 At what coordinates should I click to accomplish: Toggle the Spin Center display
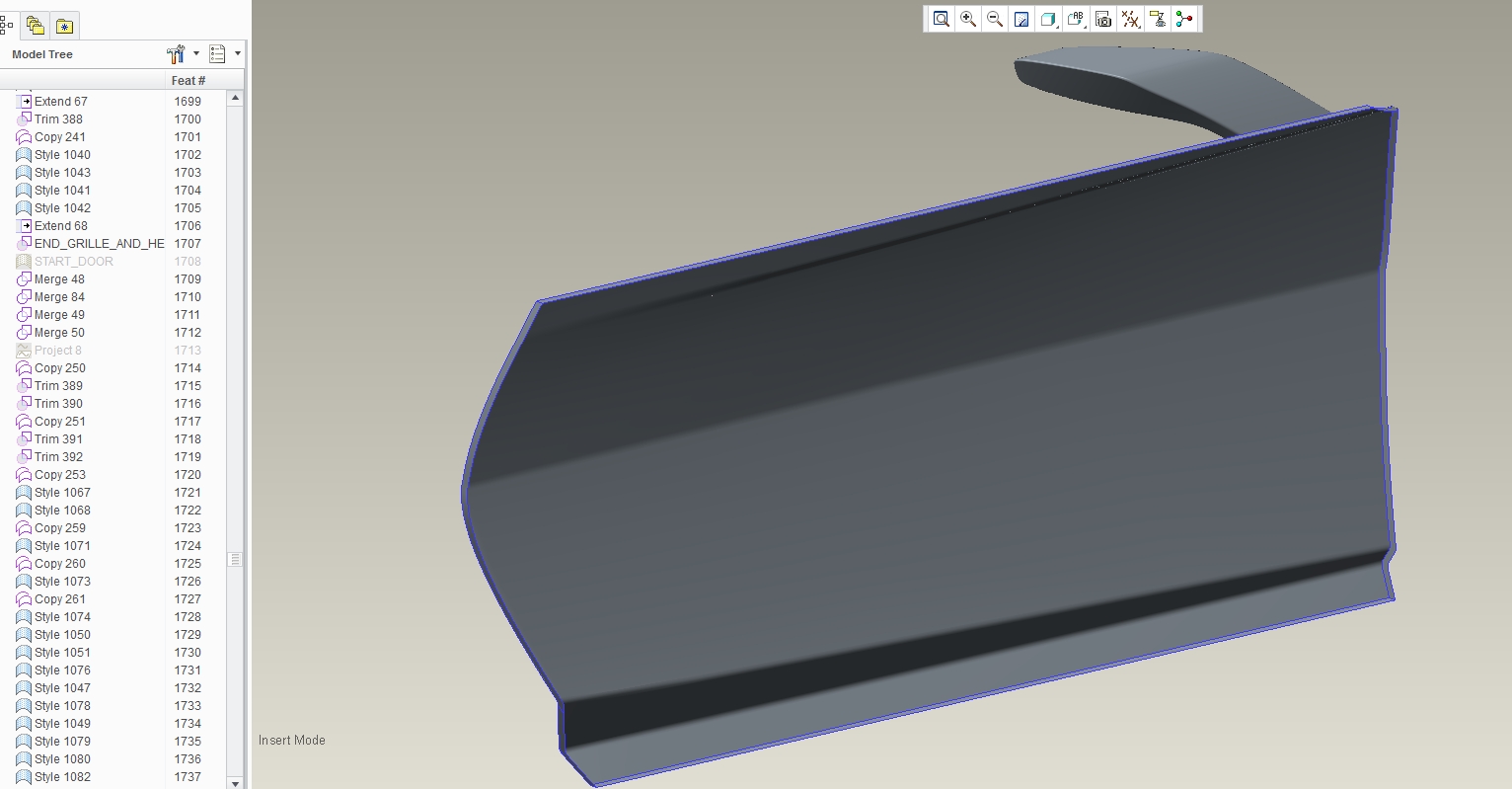tap(1184, 19)
